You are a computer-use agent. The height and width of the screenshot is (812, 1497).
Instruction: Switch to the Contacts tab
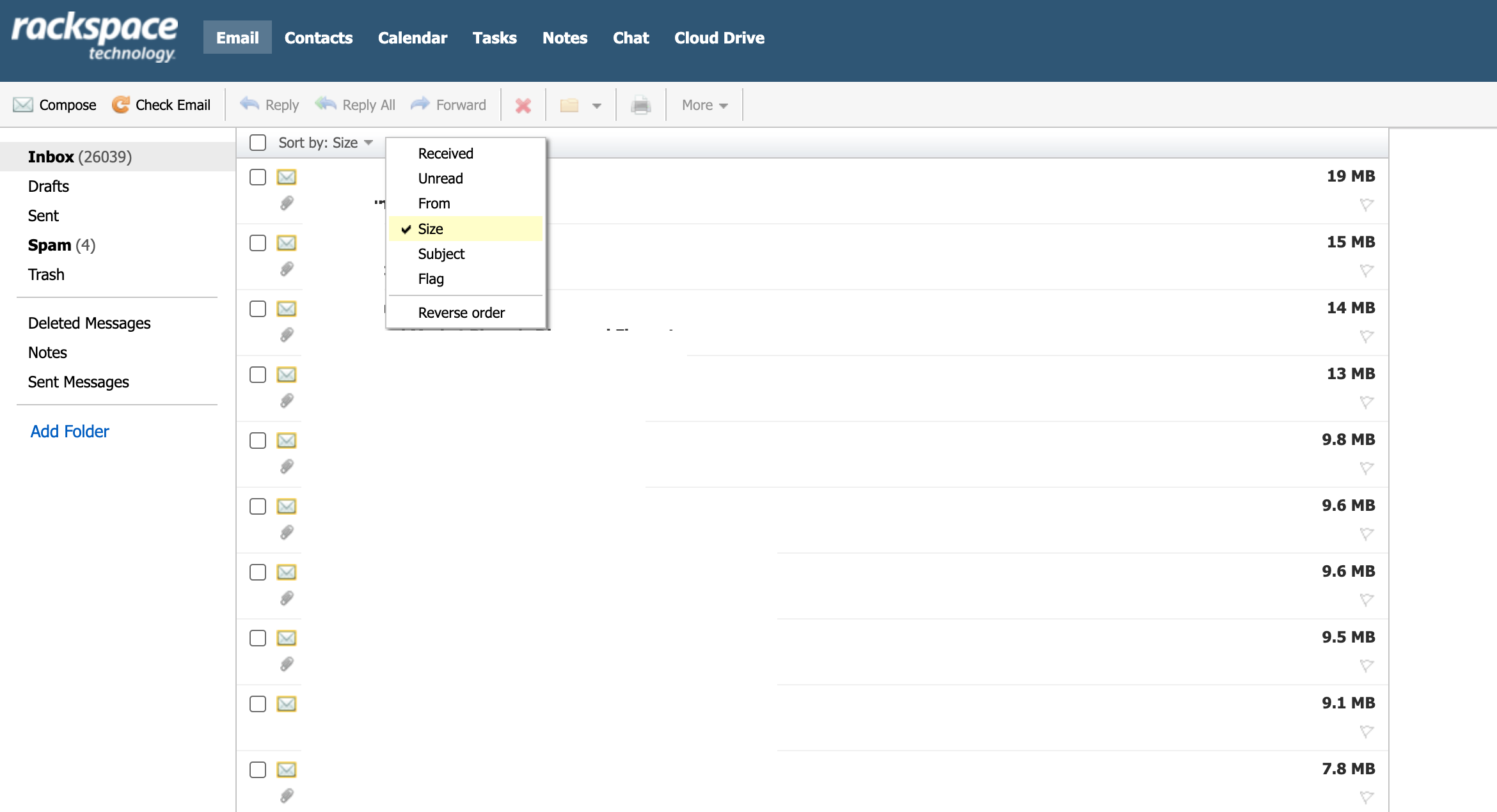click(319, 38)
